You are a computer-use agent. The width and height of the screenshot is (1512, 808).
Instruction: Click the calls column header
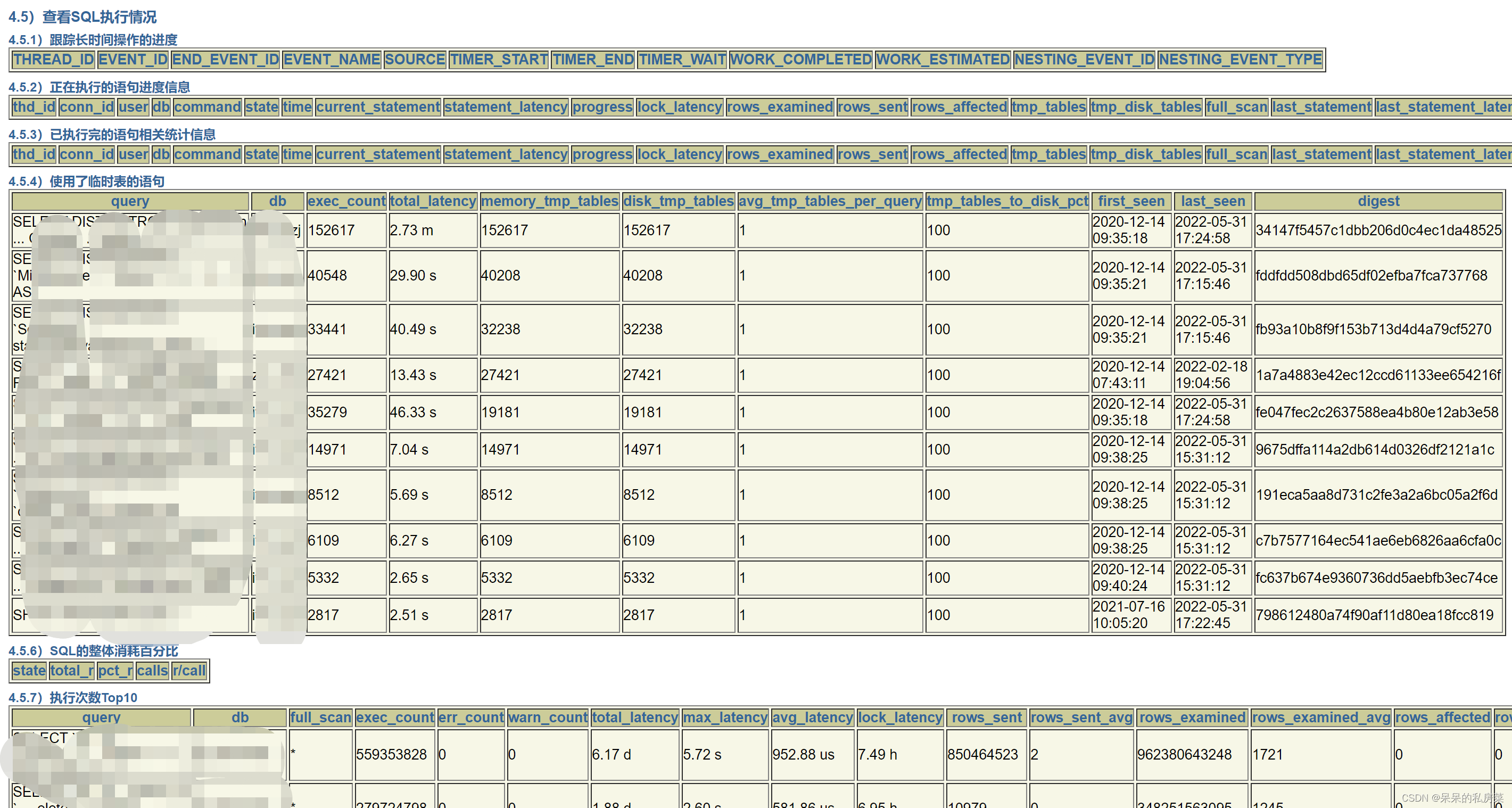[x=153, y=671]
